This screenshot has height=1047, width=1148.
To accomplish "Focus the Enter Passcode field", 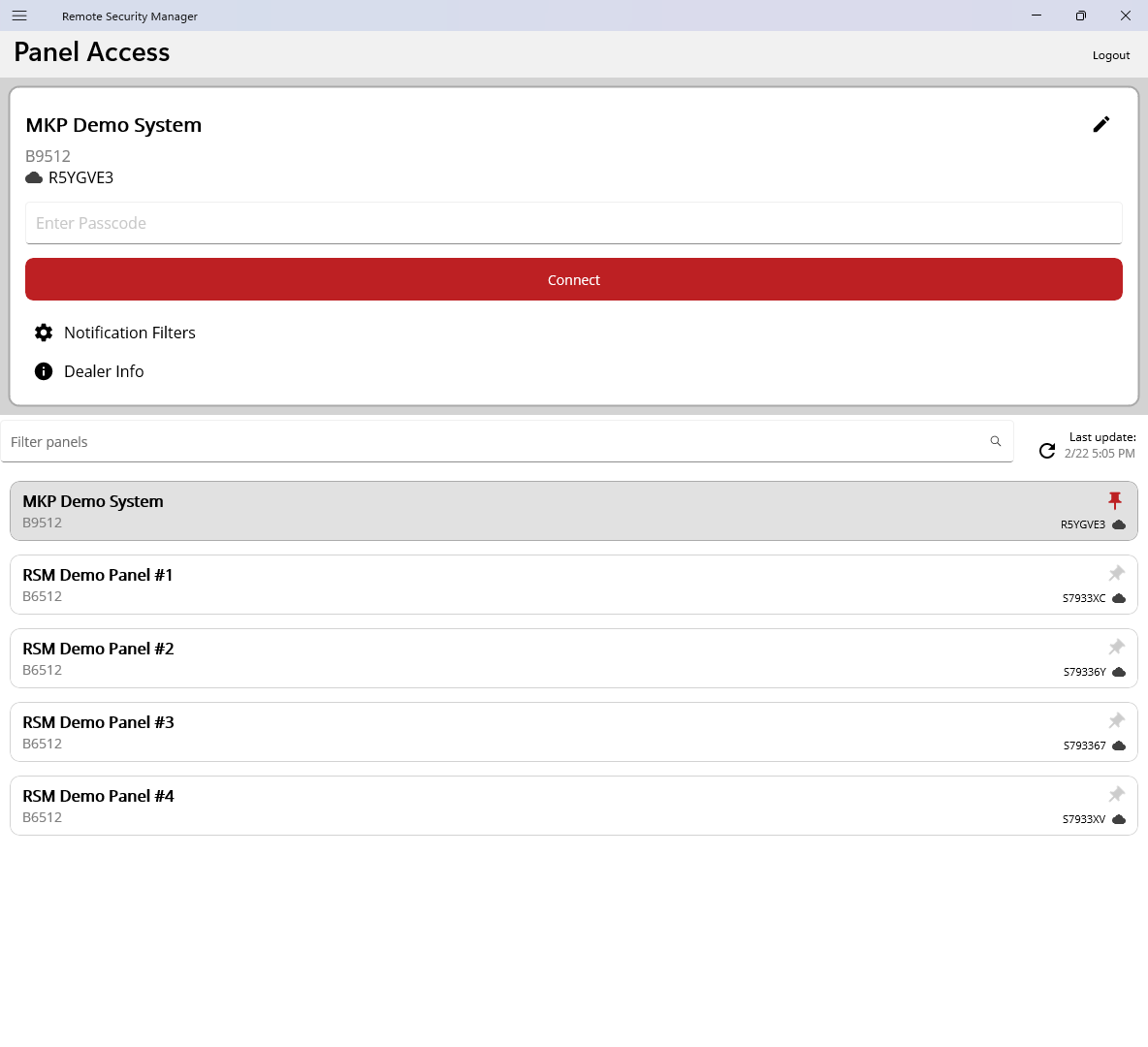I will tap(573, 223).
